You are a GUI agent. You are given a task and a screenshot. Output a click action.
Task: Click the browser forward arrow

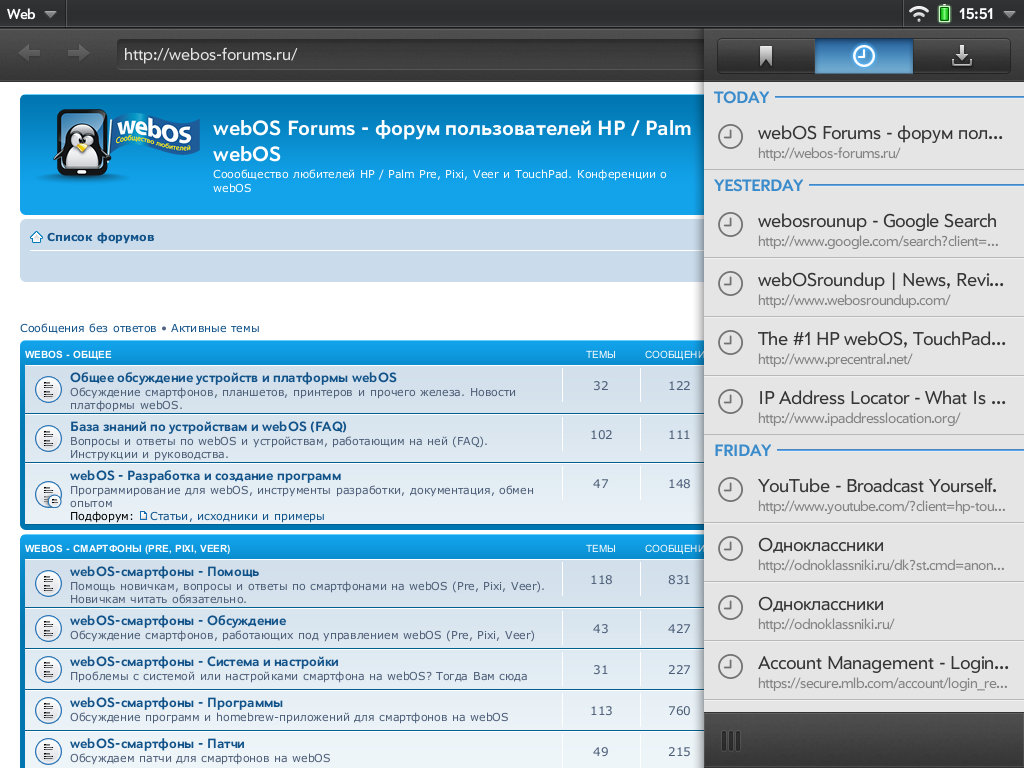click(x=79, y=54)
